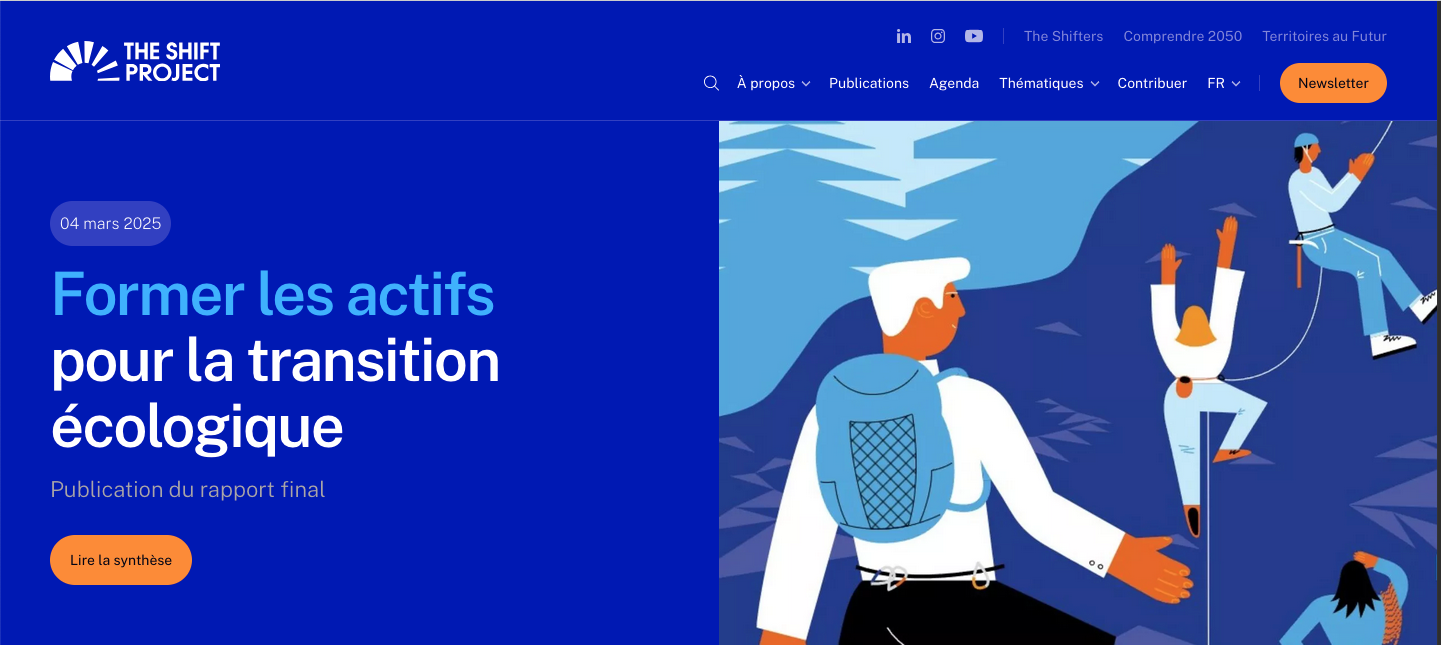The image size is (1441, 645).
Task: Open the Thématiques dropdown
Action: pyautogui.click(x=1049, y=83)
